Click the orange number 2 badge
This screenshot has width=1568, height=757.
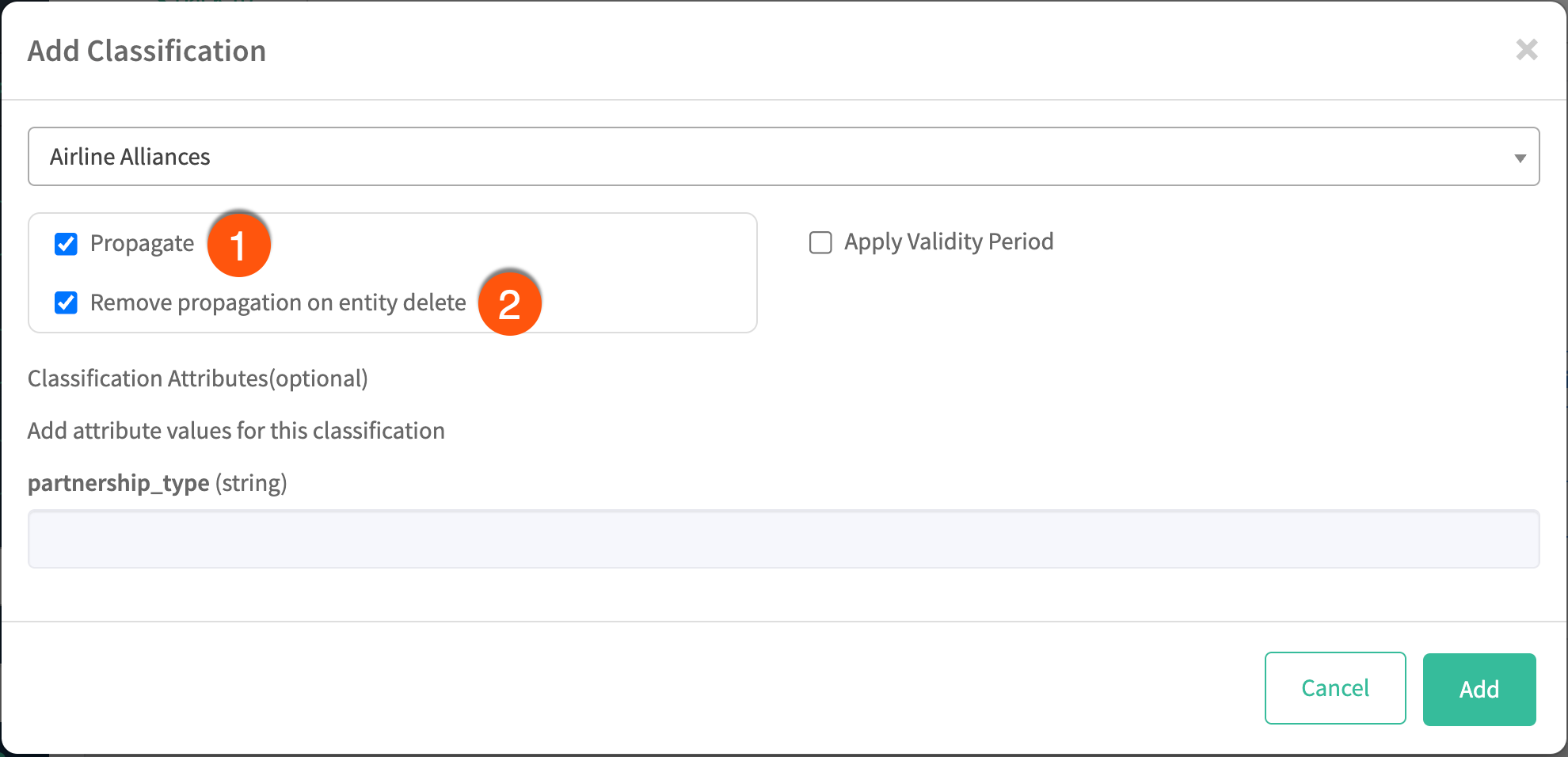point(509,303)
